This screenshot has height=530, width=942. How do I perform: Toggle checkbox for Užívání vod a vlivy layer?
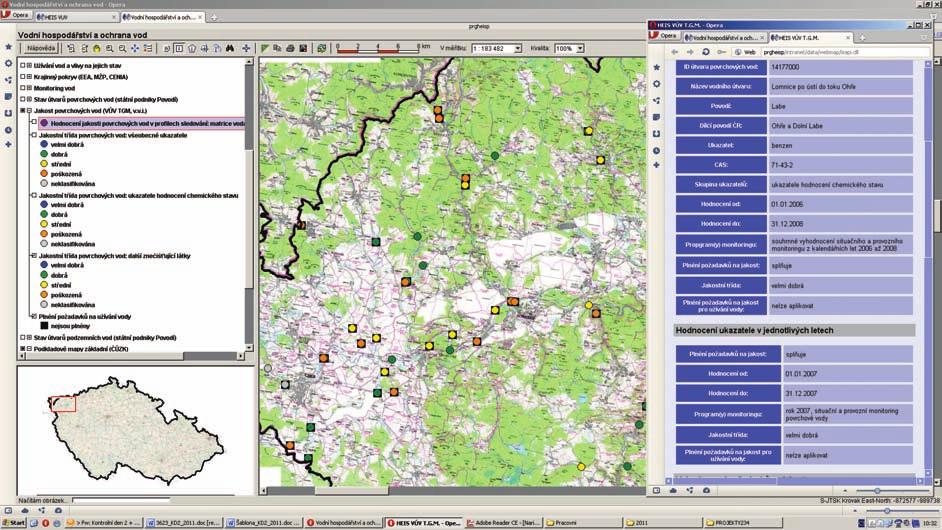point(23,65)
